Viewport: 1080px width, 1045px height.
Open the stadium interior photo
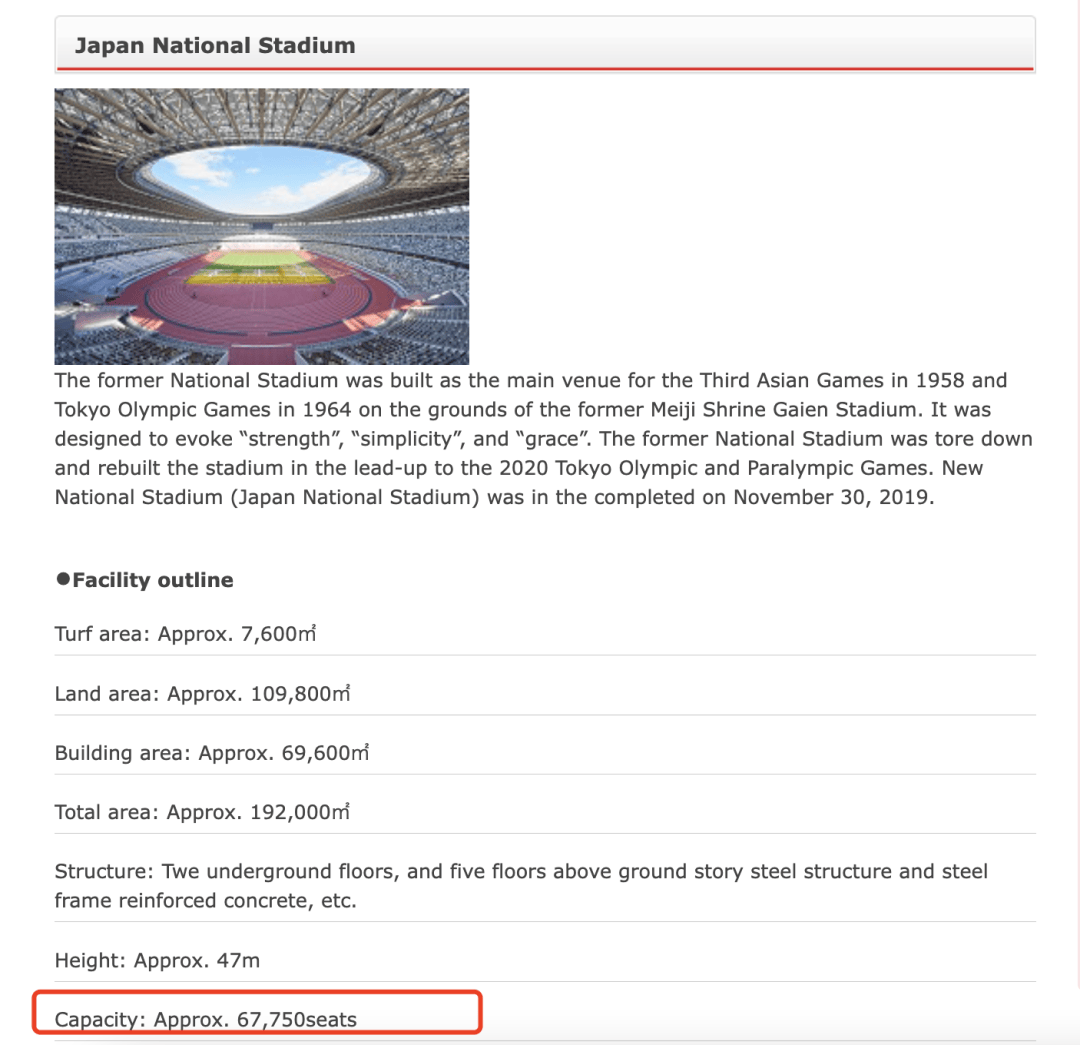261,226
